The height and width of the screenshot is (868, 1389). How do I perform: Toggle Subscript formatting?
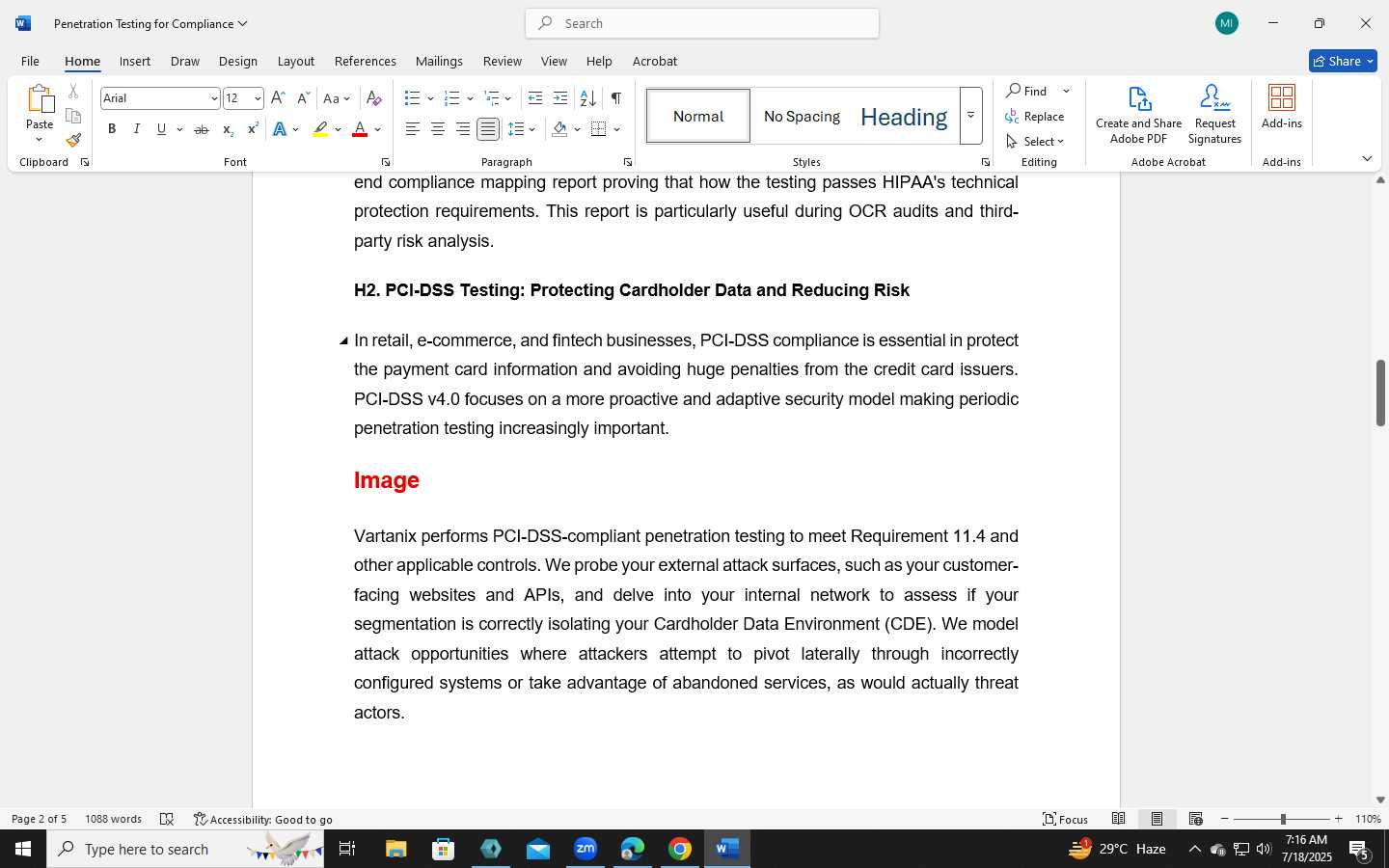(x=228, y=129)
